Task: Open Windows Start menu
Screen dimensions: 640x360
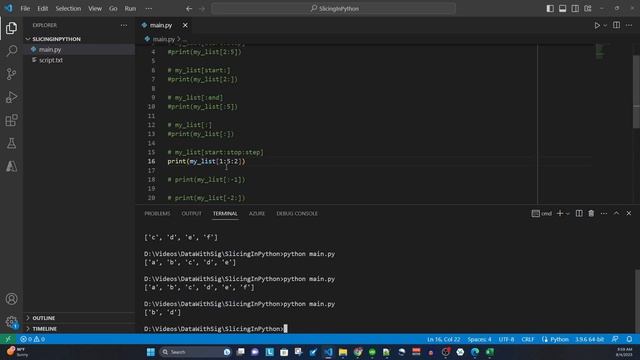Action: point(151,352)
